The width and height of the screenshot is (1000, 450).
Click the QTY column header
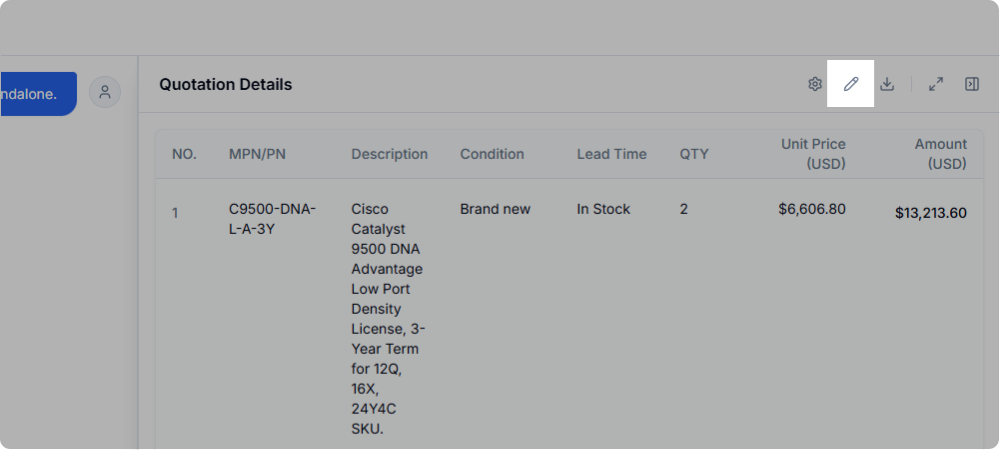pos(694,154)
